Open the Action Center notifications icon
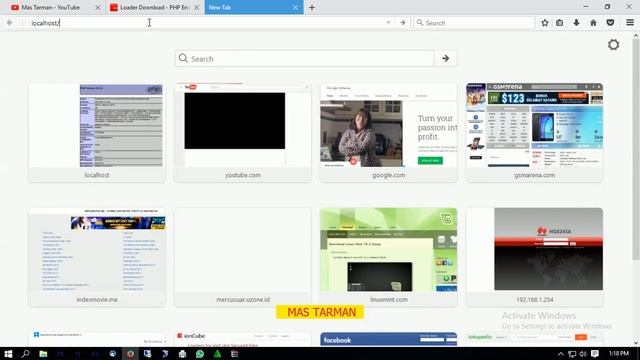640x360 pixels. pos(595,354)
